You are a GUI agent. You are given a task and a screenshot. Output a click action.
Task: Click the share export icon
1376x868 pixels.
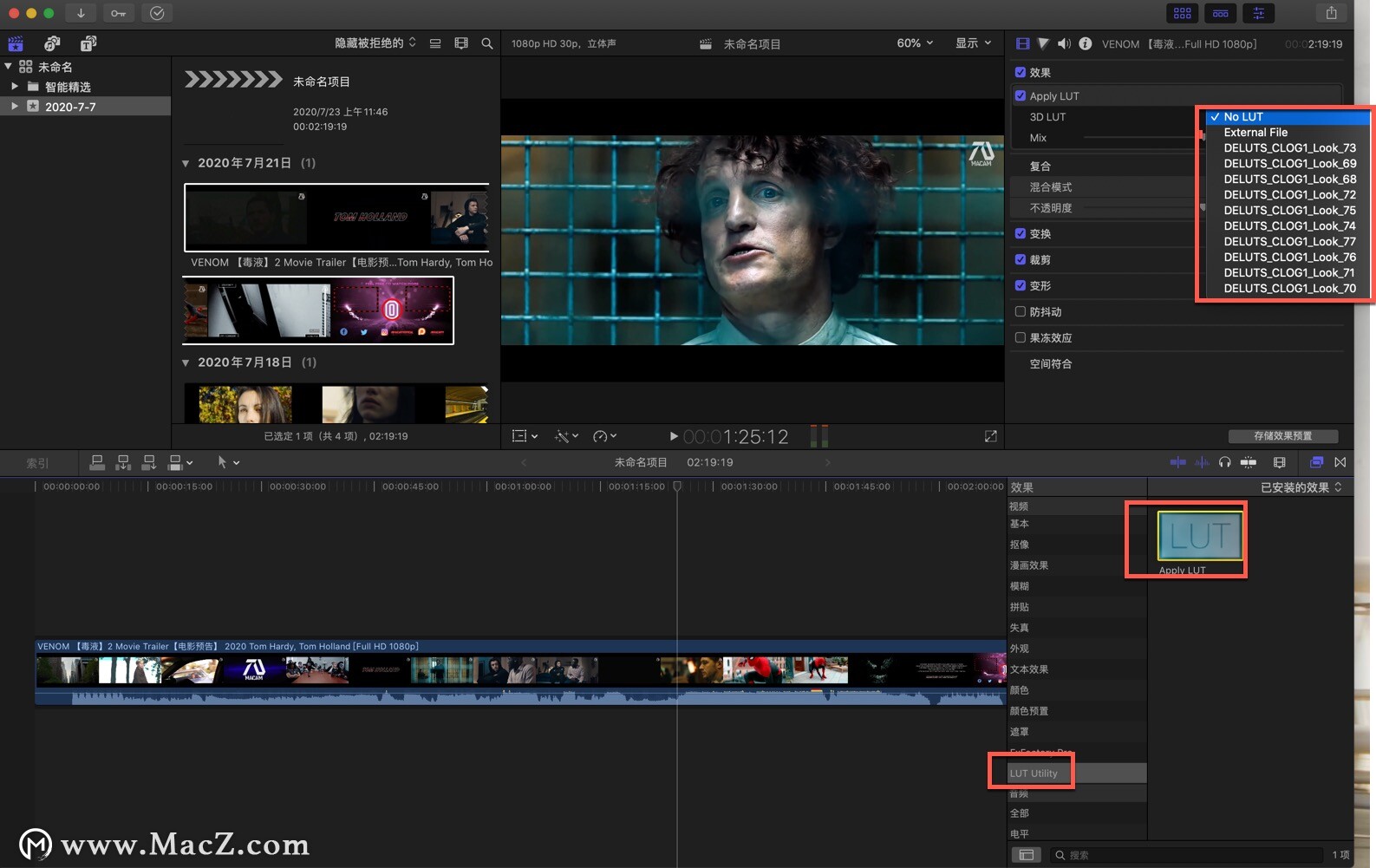click(1331, 13)
